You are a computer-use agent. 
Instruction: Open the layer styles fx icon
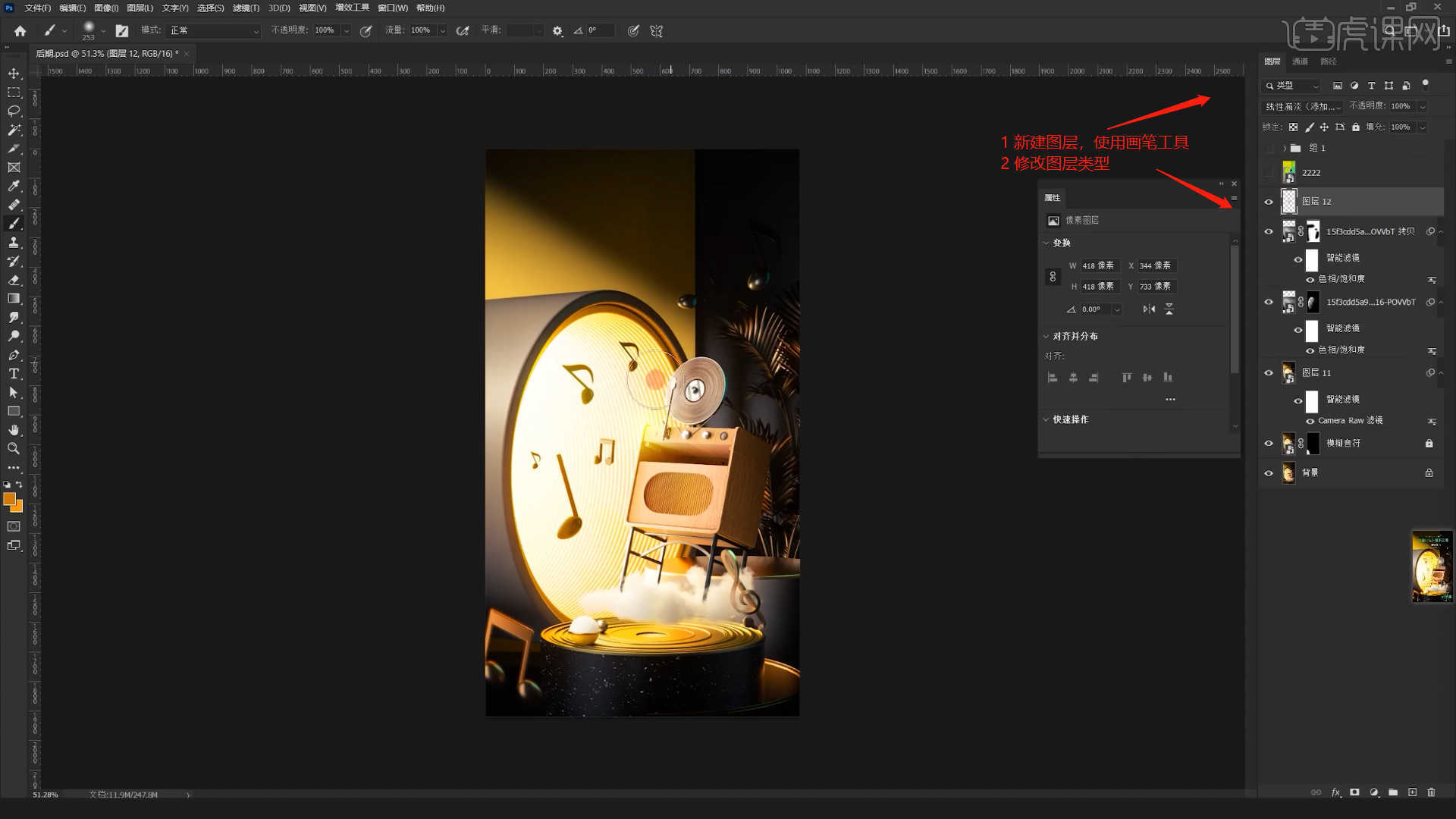coord(1336,792)
